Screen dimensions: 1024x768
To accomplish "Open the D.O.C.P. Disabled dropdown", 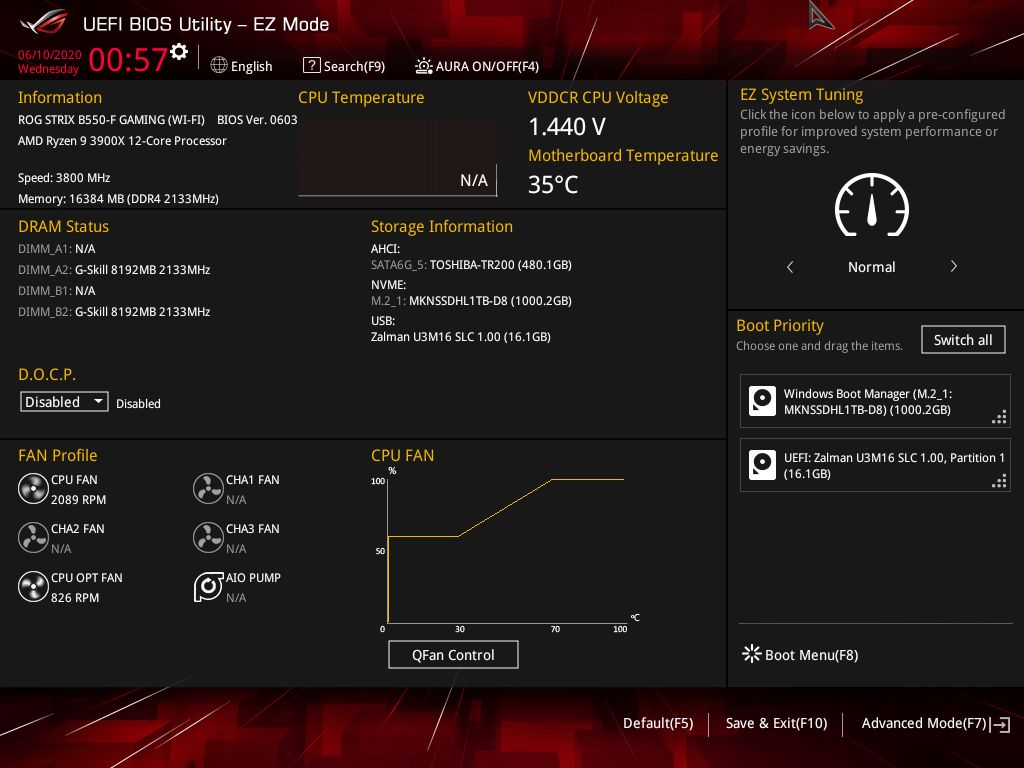I will tap(64, 402).
